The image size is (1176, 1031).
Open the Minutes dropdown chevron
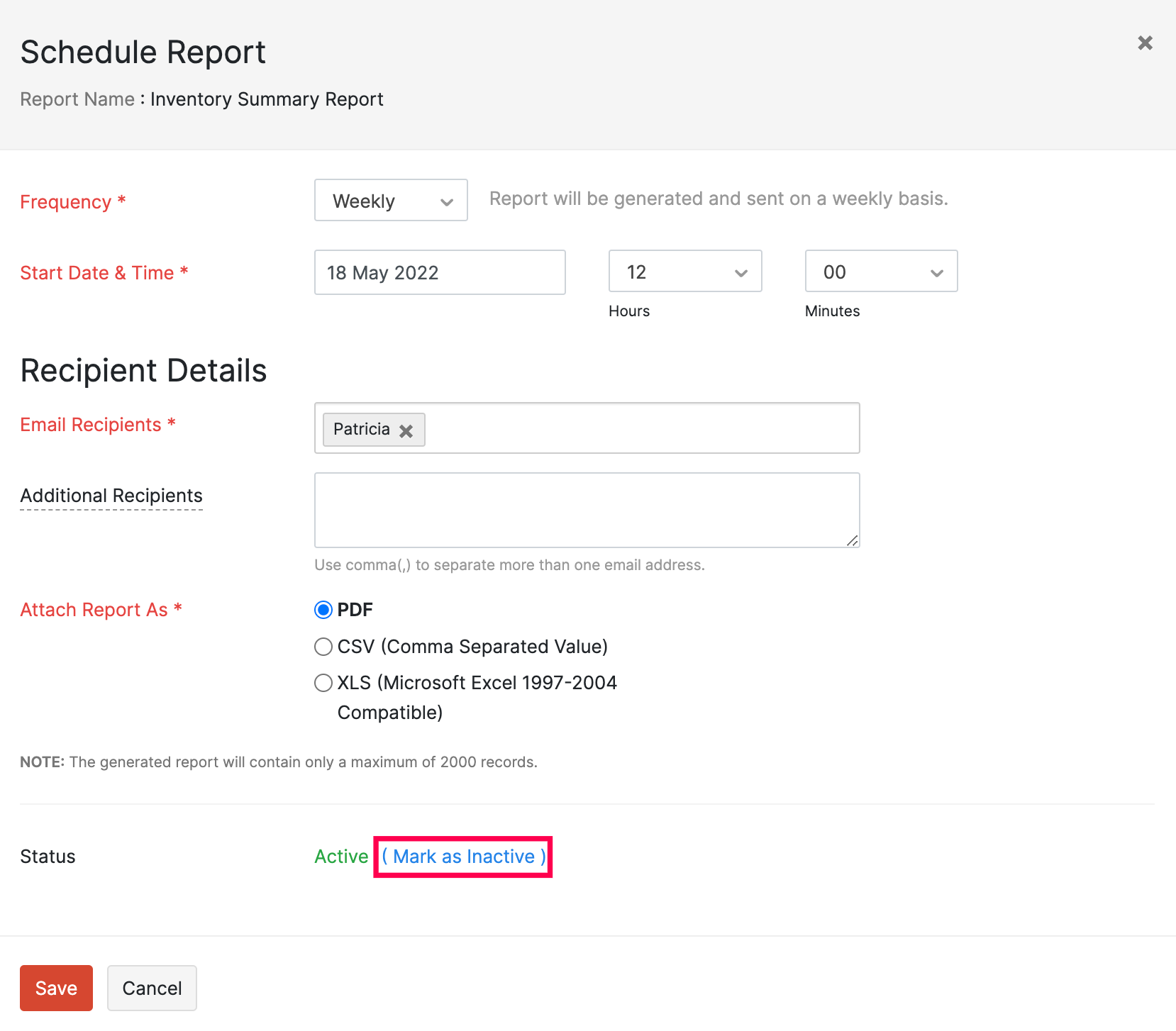click(937, 272)
